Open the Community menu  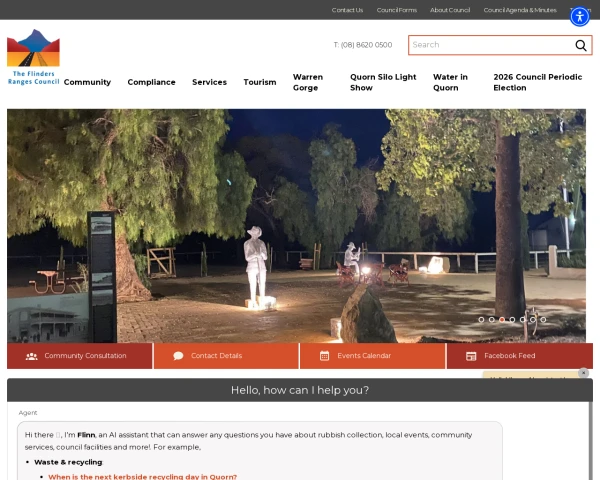pyautogui.click(x=87, y=82)
